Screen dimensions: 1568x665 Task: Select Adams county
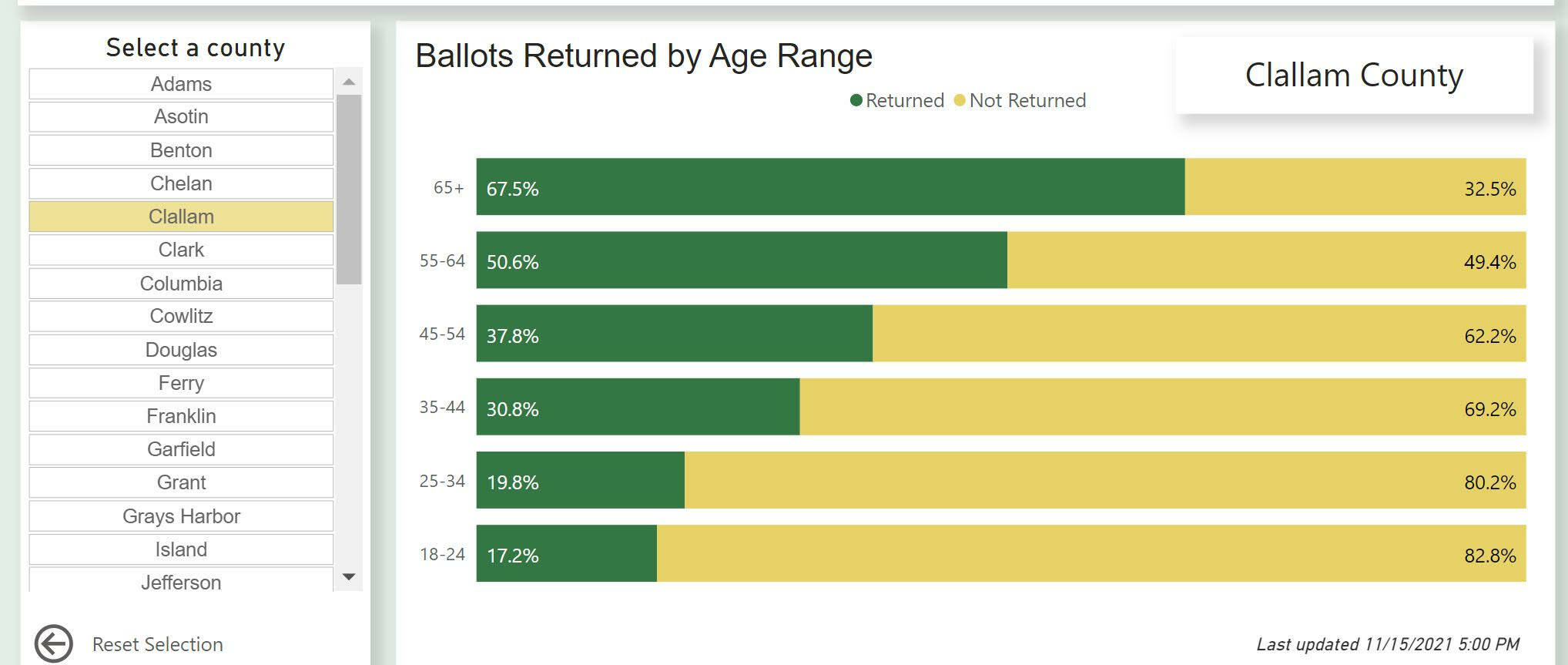181,84
